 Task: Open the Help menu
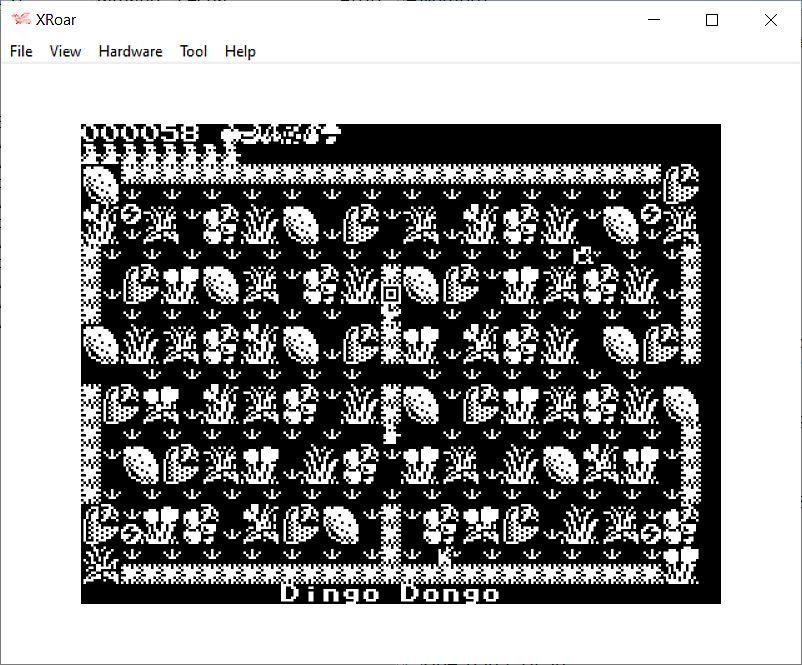tap(240, 51)
